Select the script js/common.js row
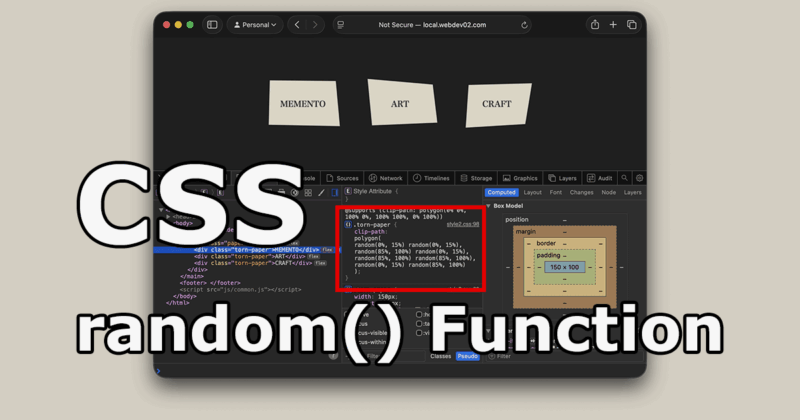Viewport: 800px width, 420px height. coord(240,289)
